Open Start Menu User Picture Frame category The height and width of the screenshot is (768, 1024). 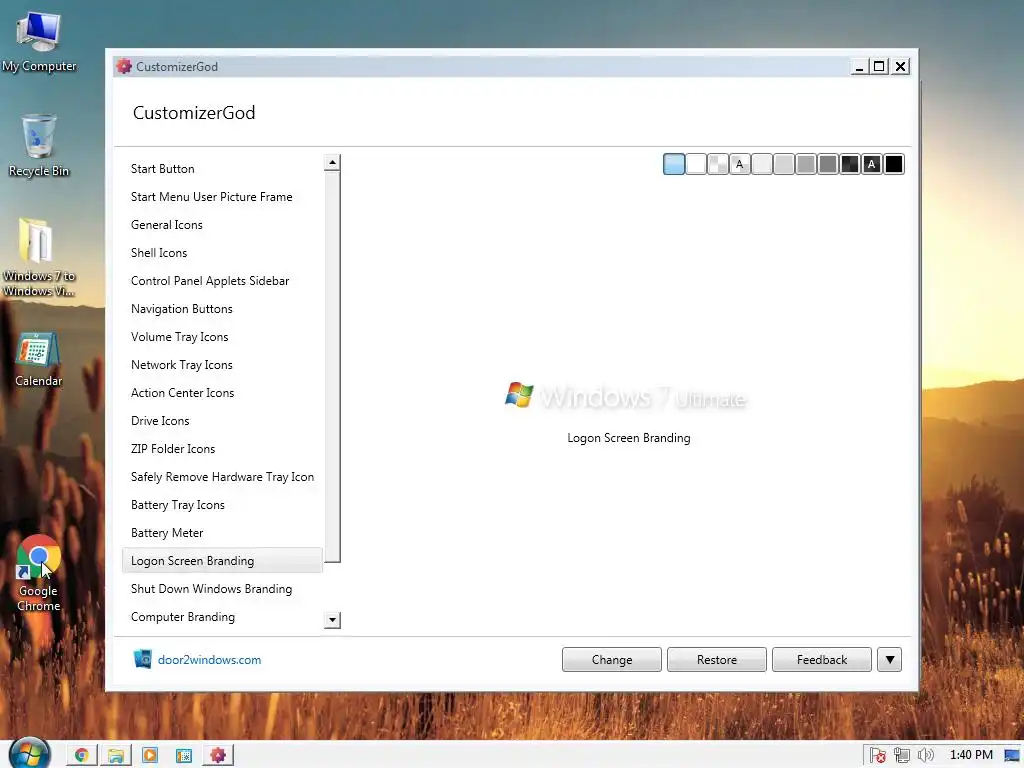click(x=223, y=197)
